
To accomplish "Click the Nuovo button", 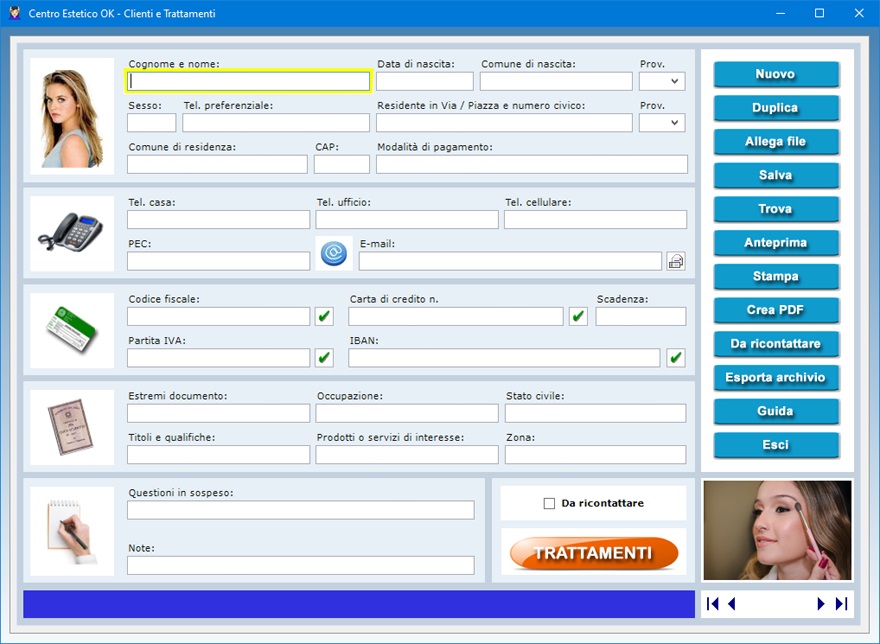I will point(776,74).
